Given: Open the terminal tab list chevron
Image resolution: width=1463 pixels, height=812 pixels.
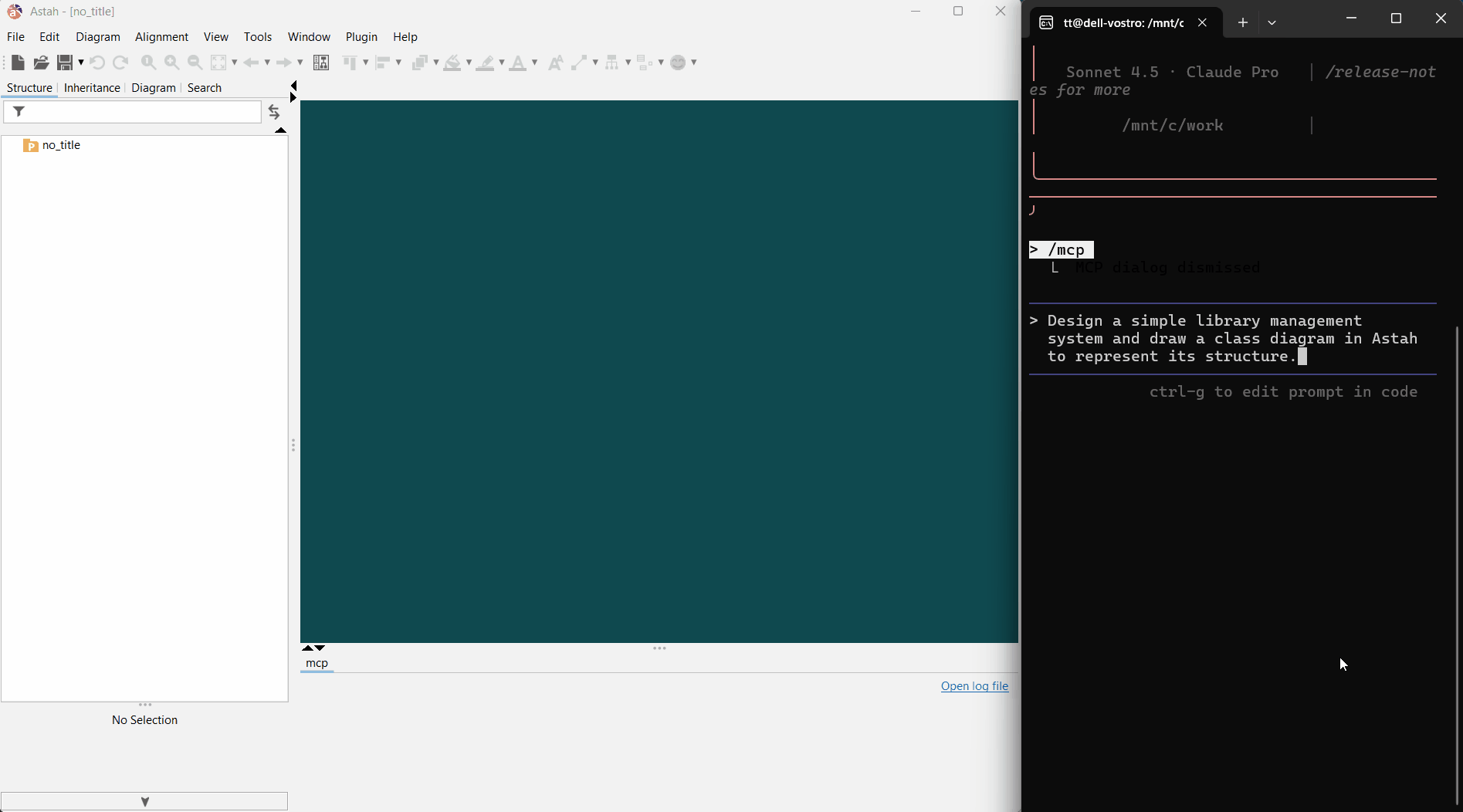Looking at the screenshot, I should coord(1272,23).
